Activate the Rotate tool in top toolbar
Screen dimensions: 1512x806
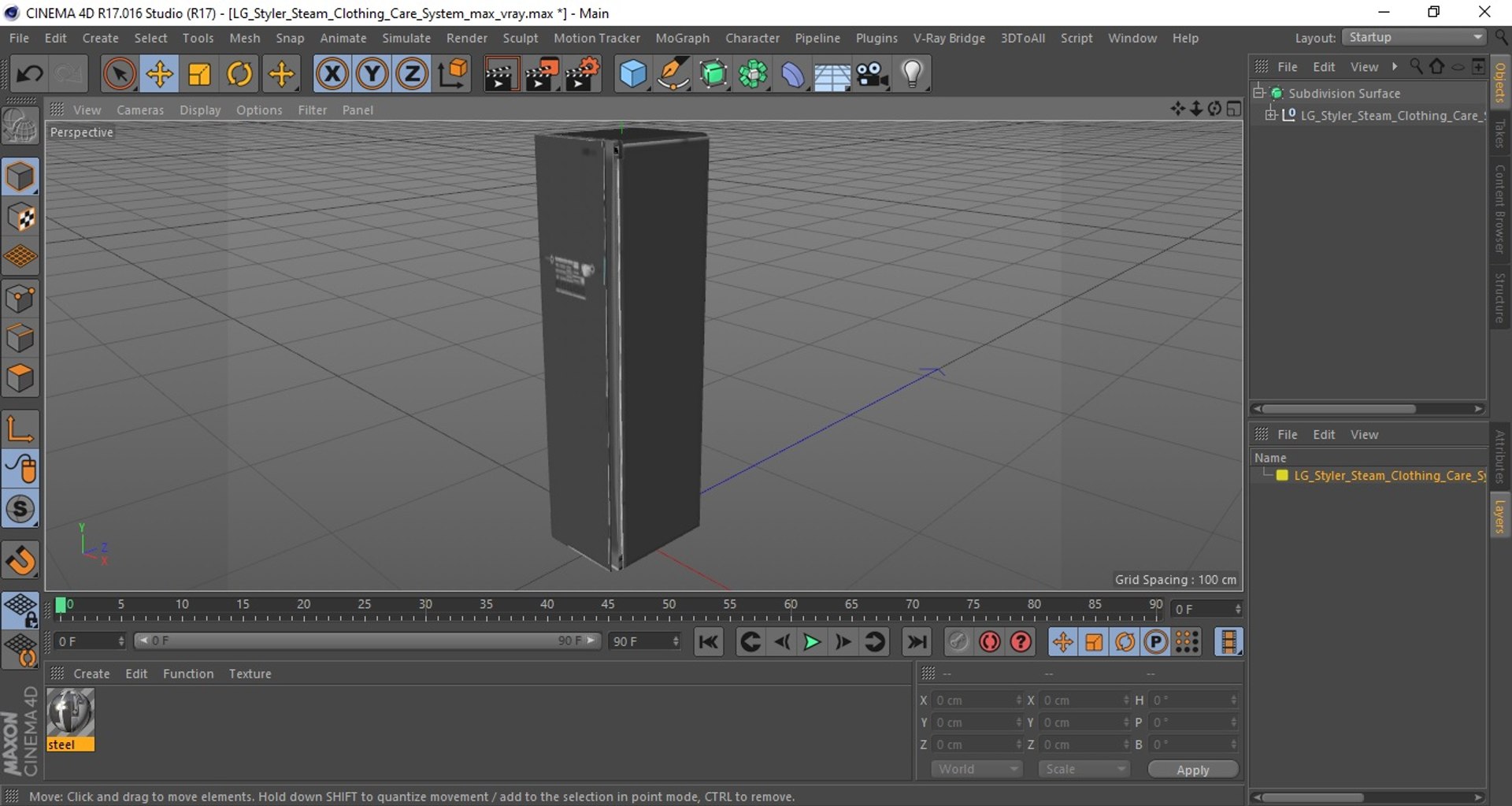click(x=239, y=74)
